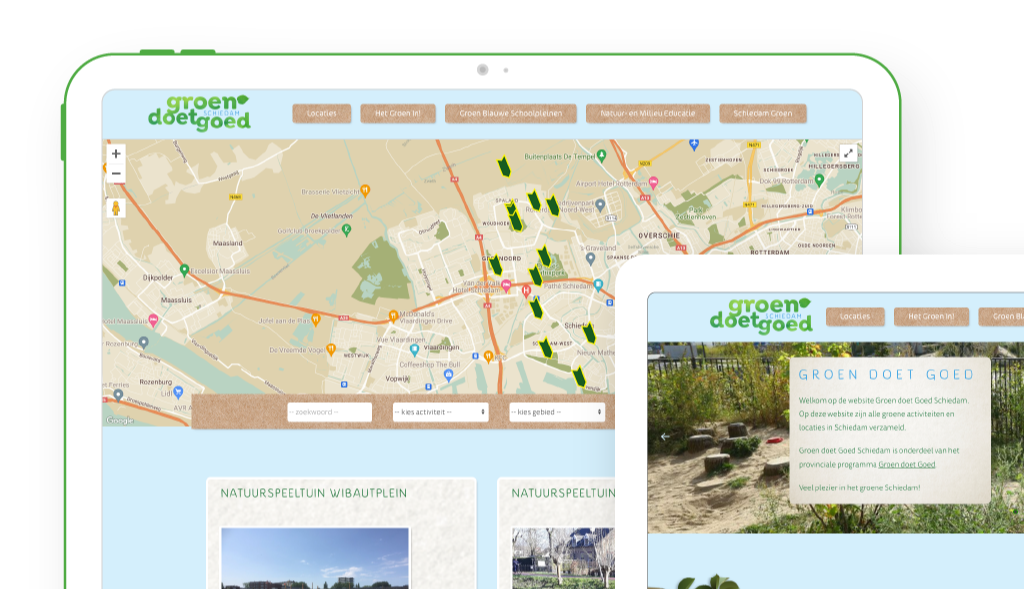Follow the 'Groen doet Goed' text link
The height and width of the screenshot is (589, 1024).
click(x=906, y=465)
